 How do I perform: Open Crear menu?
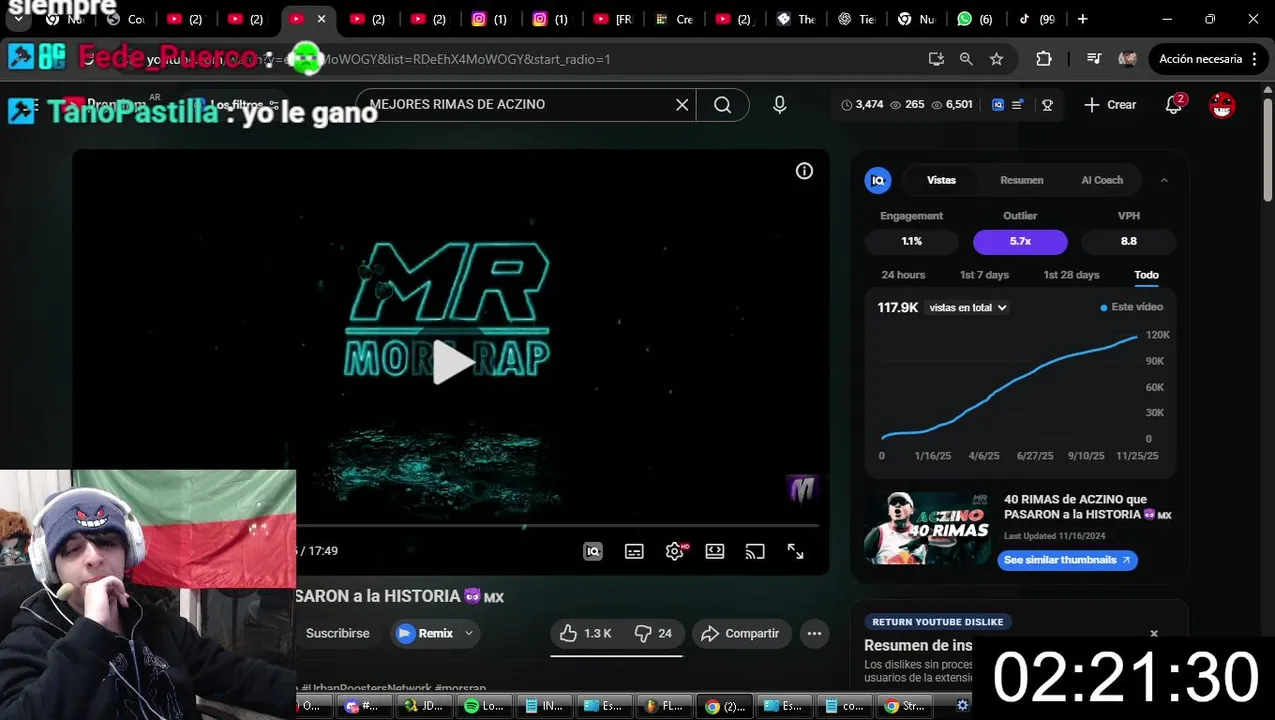coord(1110,104)
